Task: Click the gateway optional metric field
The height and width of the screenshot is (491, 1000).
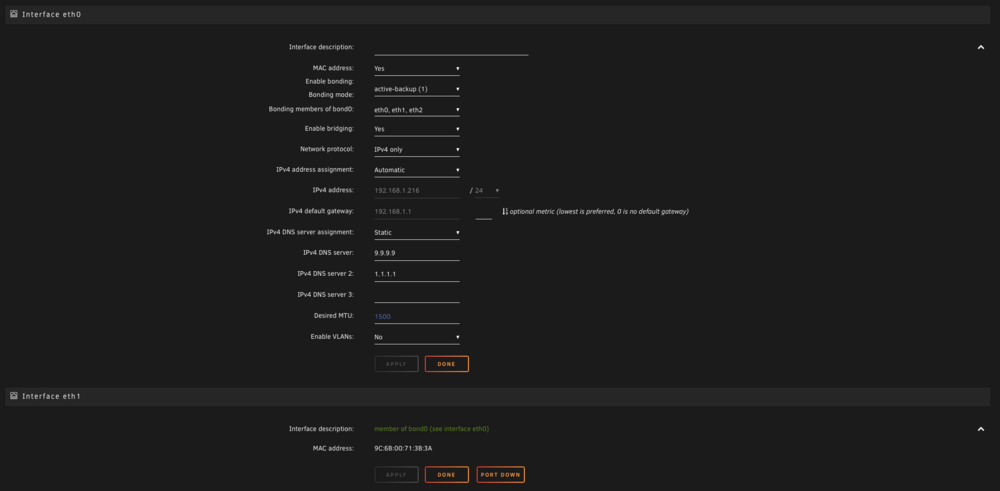Action: coord(484,212)
